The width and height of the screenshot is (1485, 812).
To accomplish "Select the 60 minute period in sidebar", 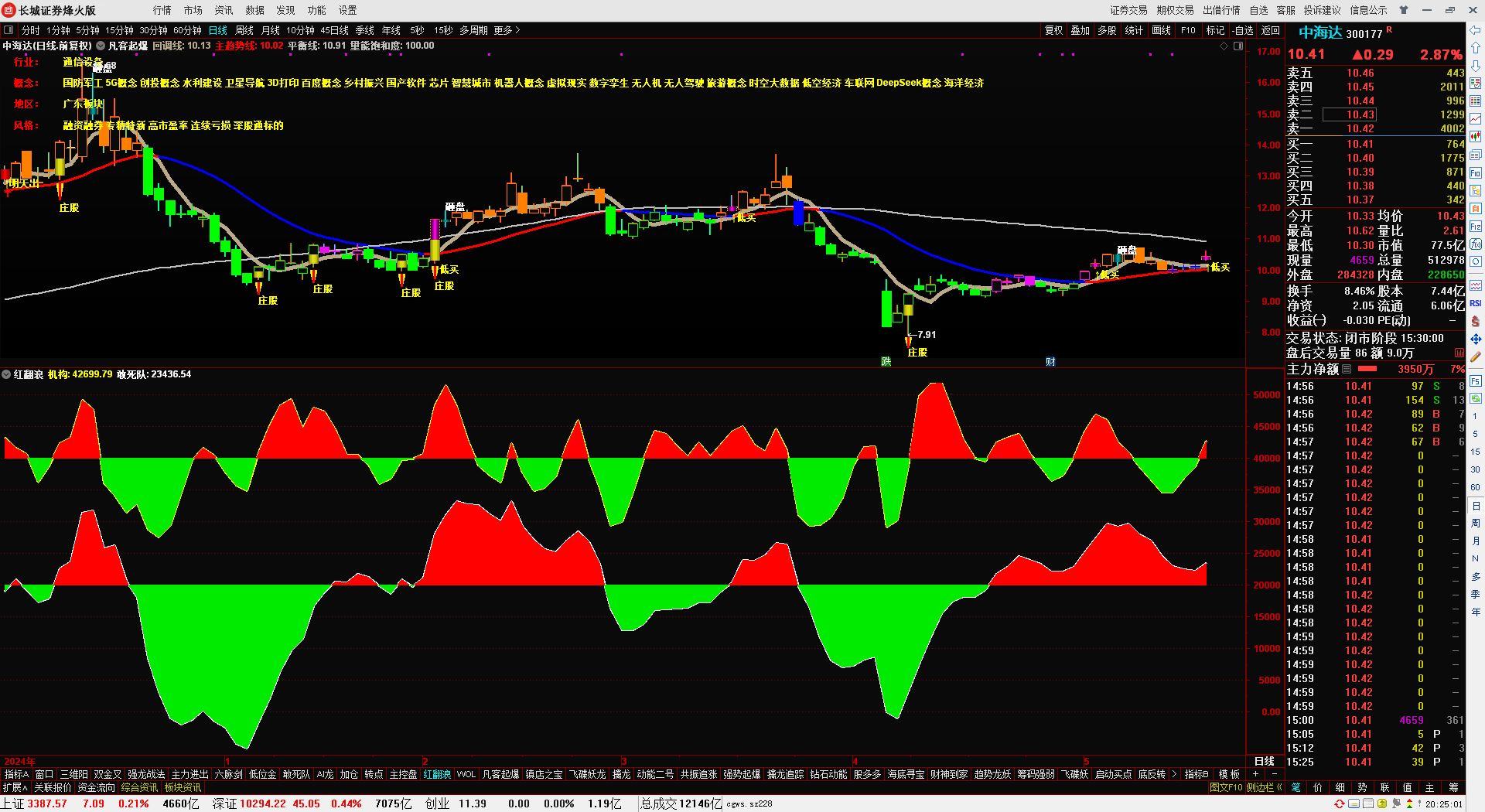I will pos(1476,487).
